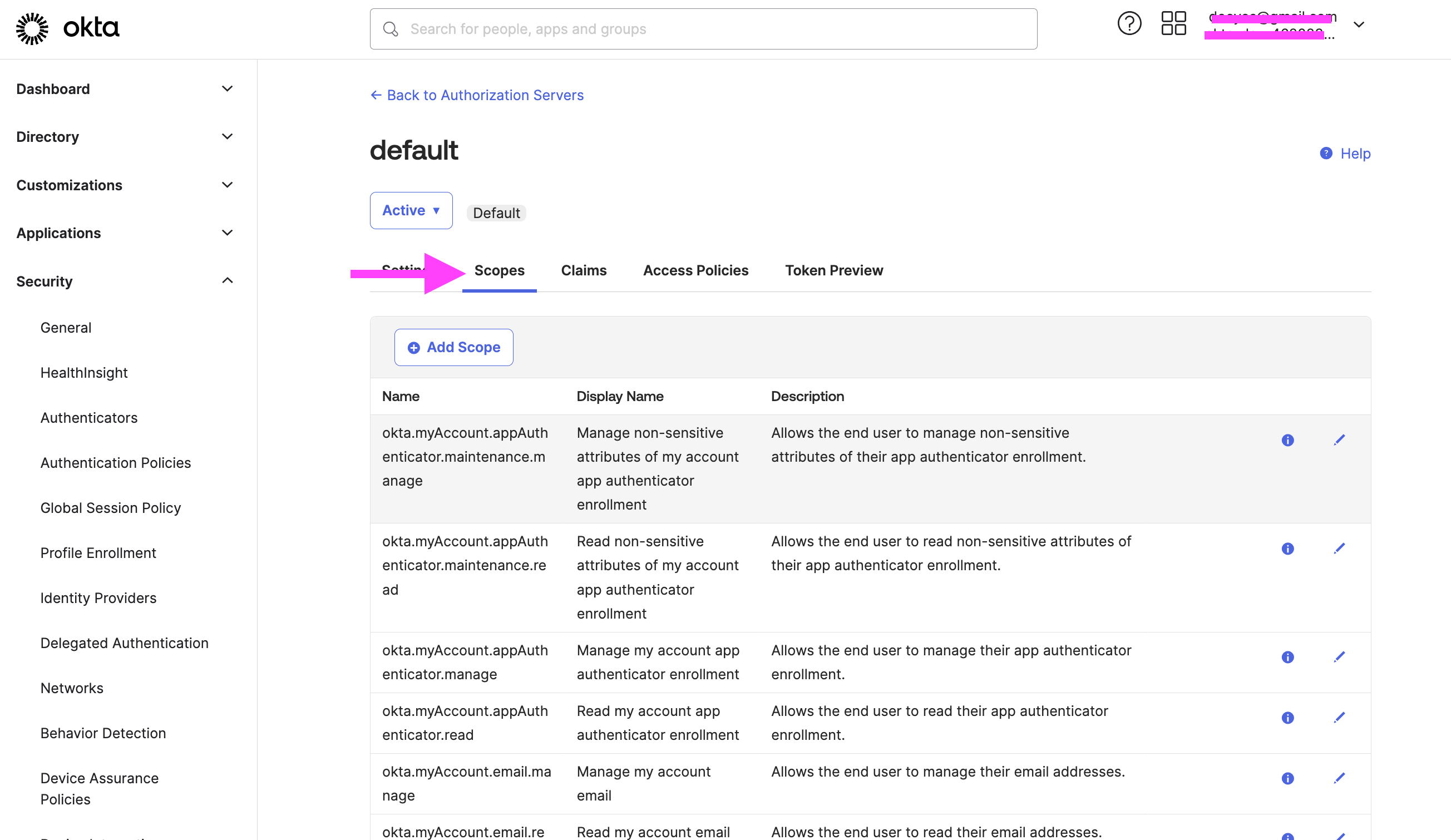This screenshot has width=1451, height=840.
Task: Click the 'Manage my account email' display name
Action: [x=644, y=784]
